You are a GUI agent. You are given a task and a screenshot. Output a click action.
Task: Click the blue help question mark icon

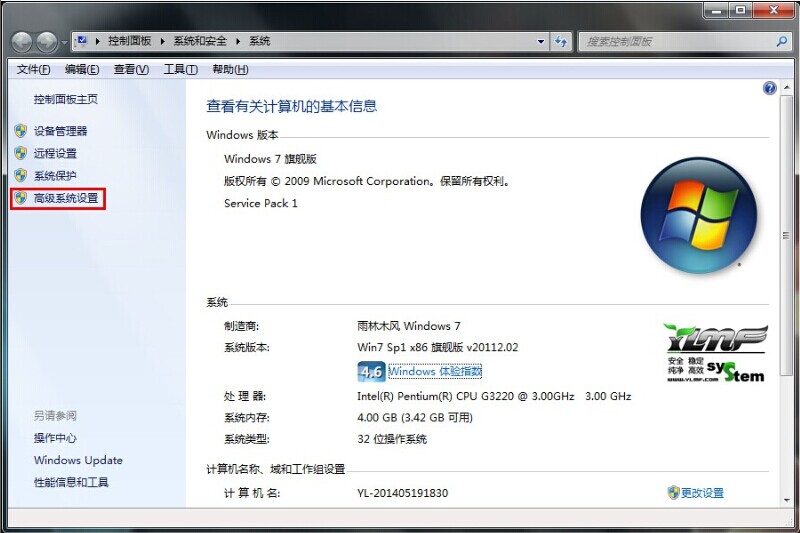[769, 88]
